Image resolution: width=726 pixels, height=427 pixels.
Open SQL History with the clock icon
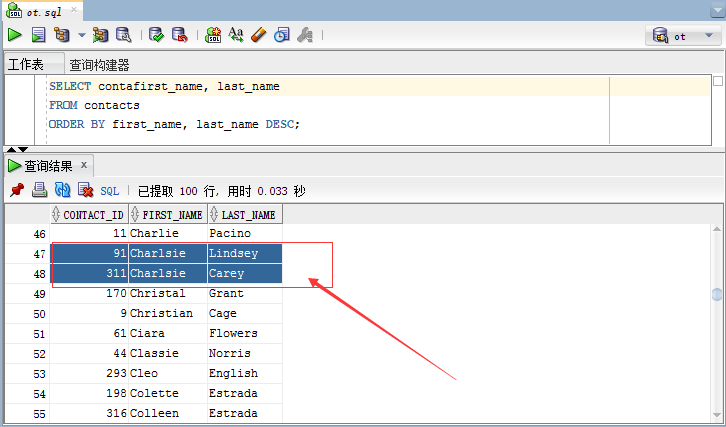282,35
